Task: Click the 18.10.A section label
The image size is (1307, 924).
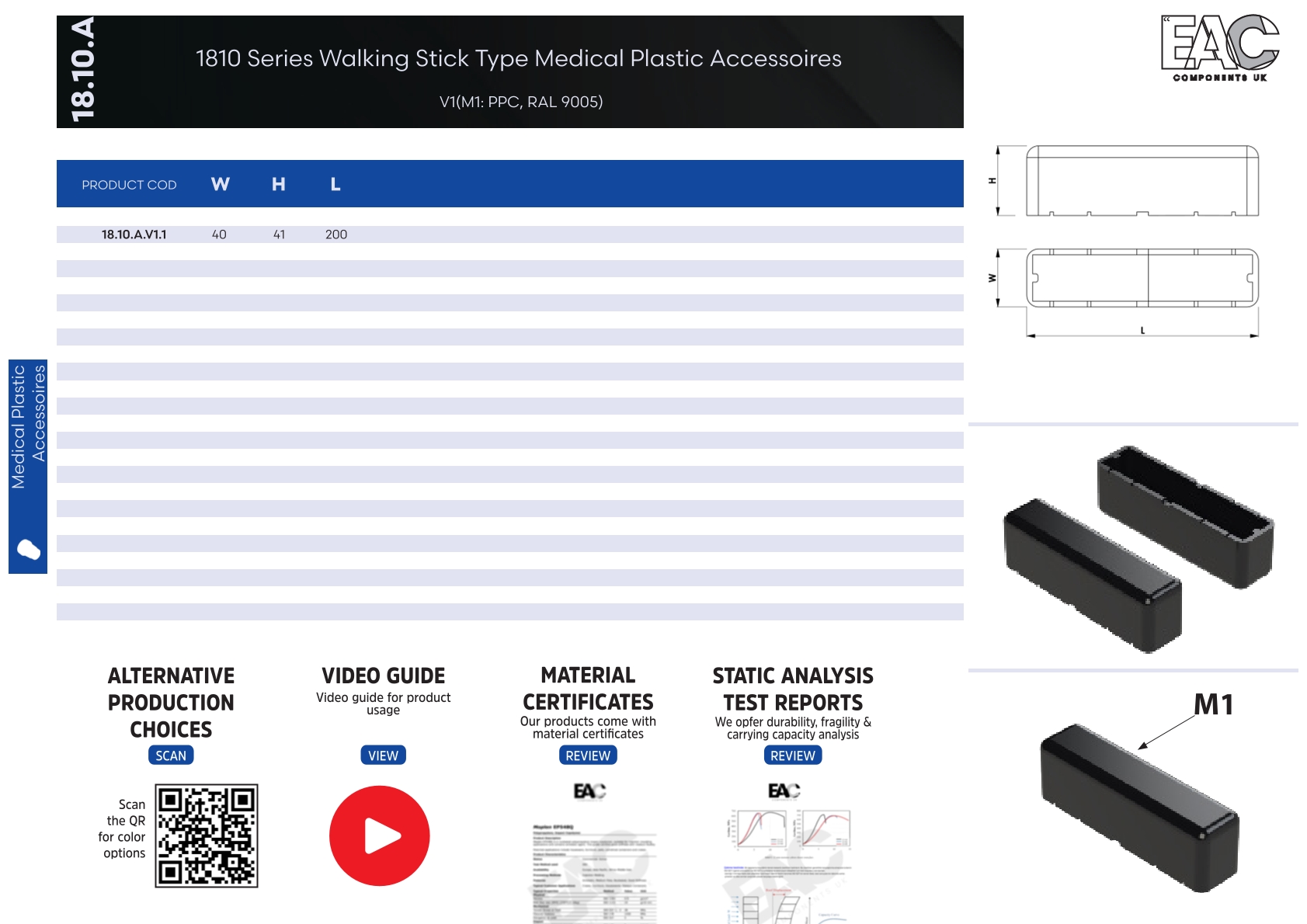Action: 82,70
